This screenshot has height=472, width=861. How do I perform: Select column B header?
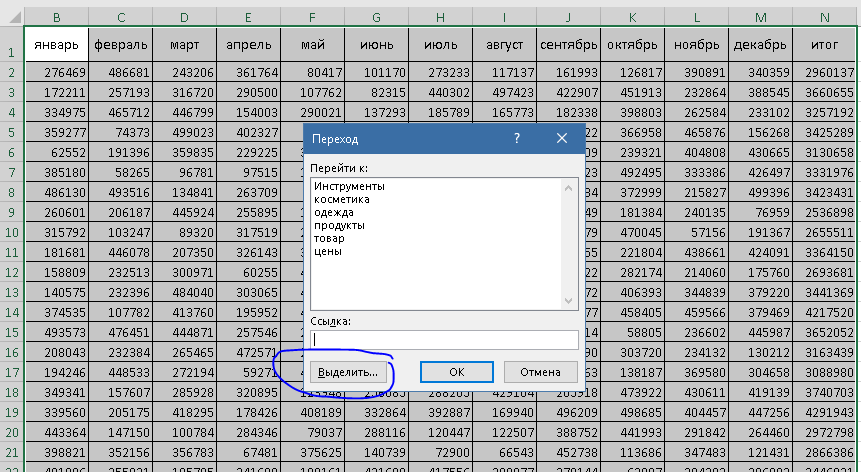click(x=56, y=17)
